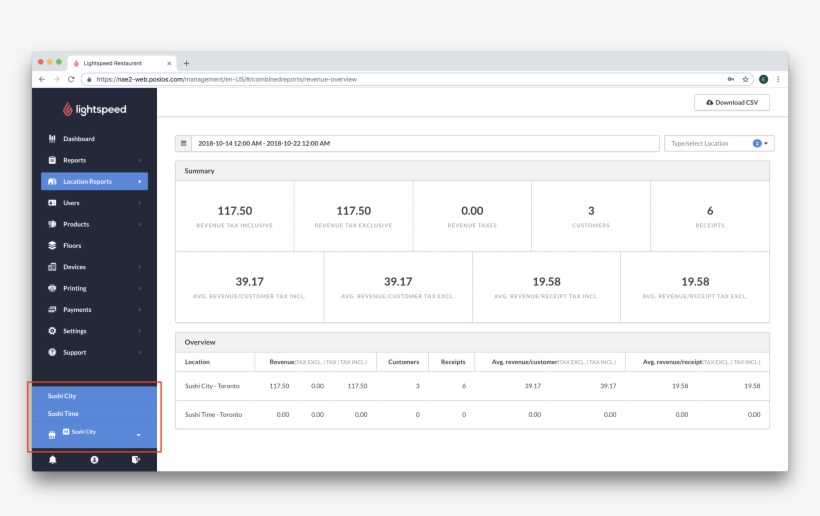Expand the Products submenu arrow

140,224
